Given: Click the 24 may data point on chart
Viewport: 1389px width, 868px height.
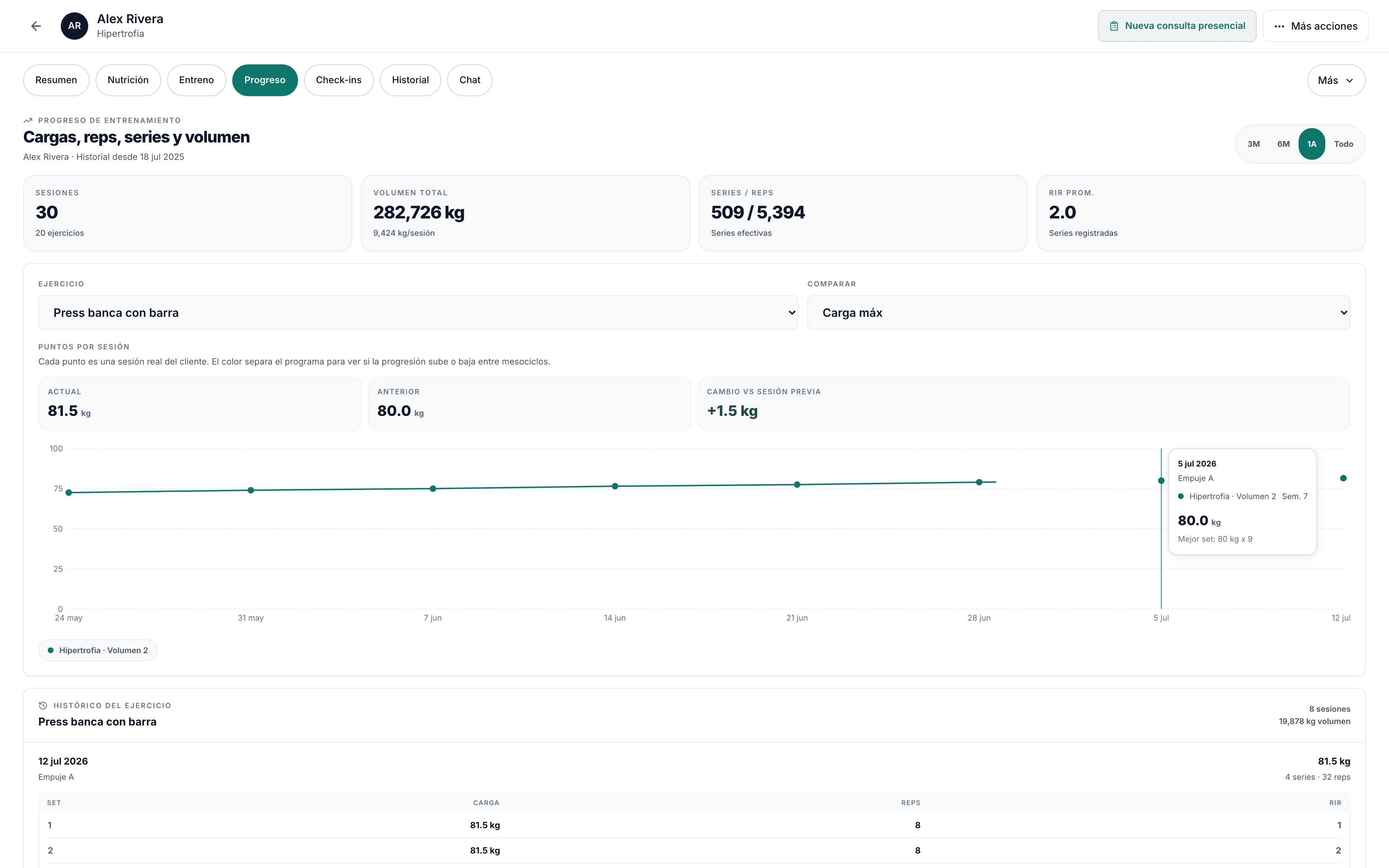Looking at the screenshot, I should (69, 493).
